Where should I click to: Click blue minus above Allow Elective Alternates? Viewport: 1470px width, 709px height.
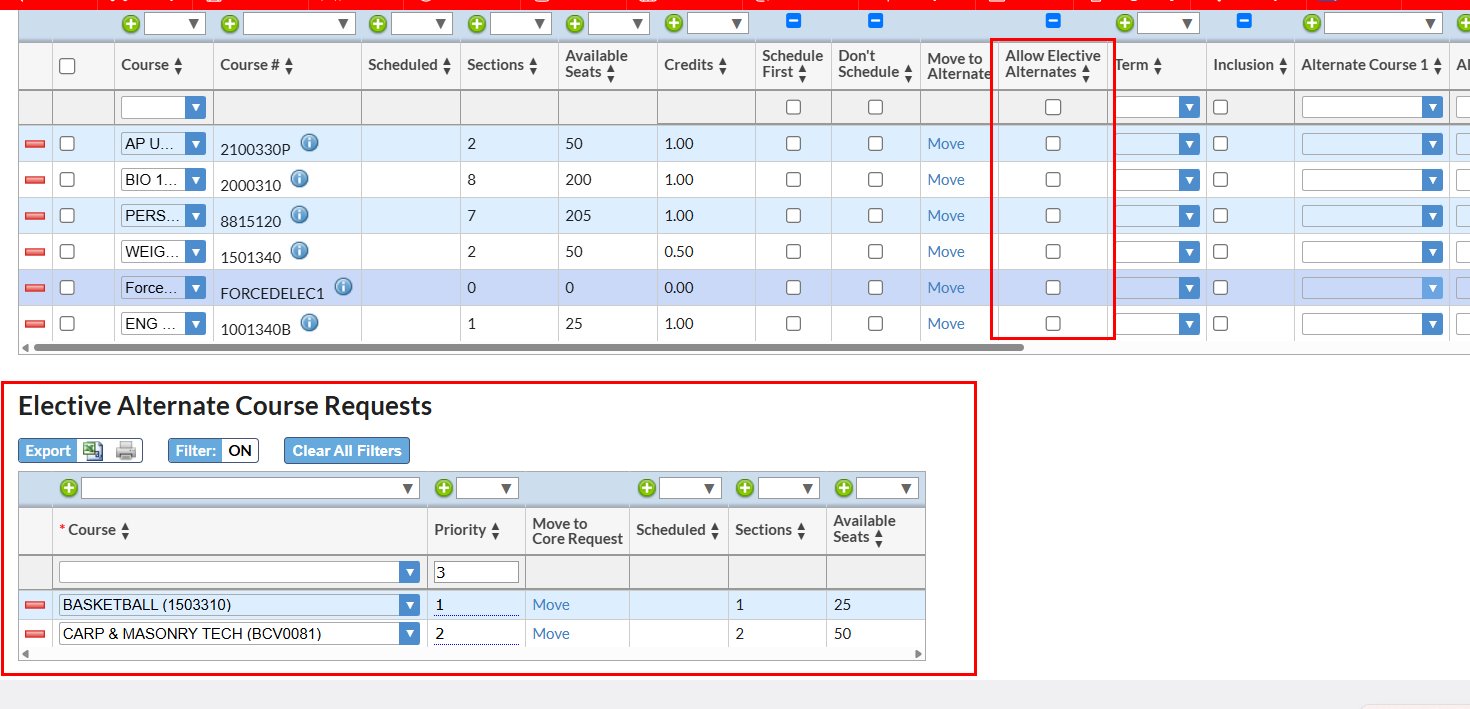pyautogui.click(x=1053, y=20)
